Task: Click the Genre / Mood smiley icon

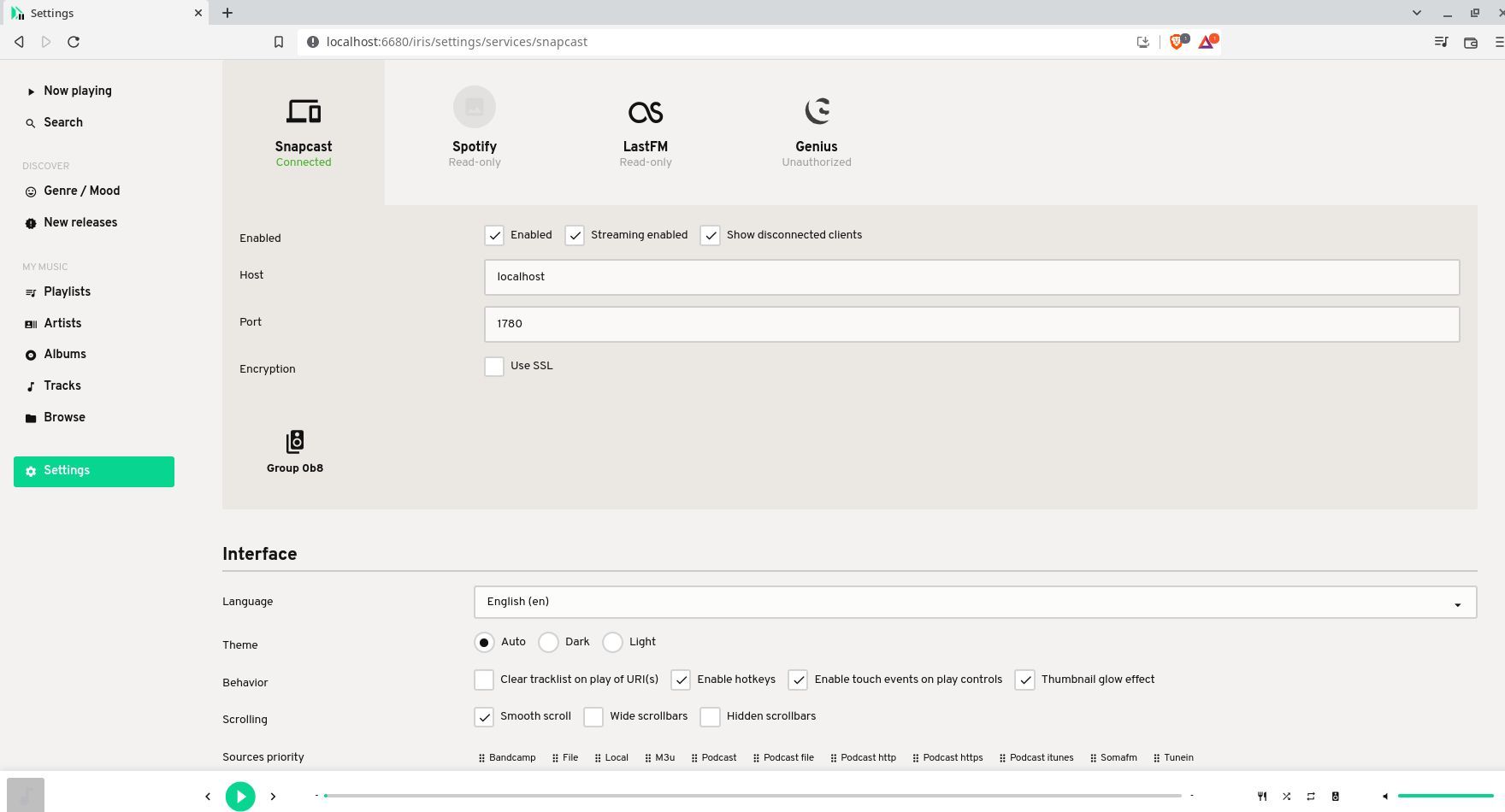Action: [31, 191]
